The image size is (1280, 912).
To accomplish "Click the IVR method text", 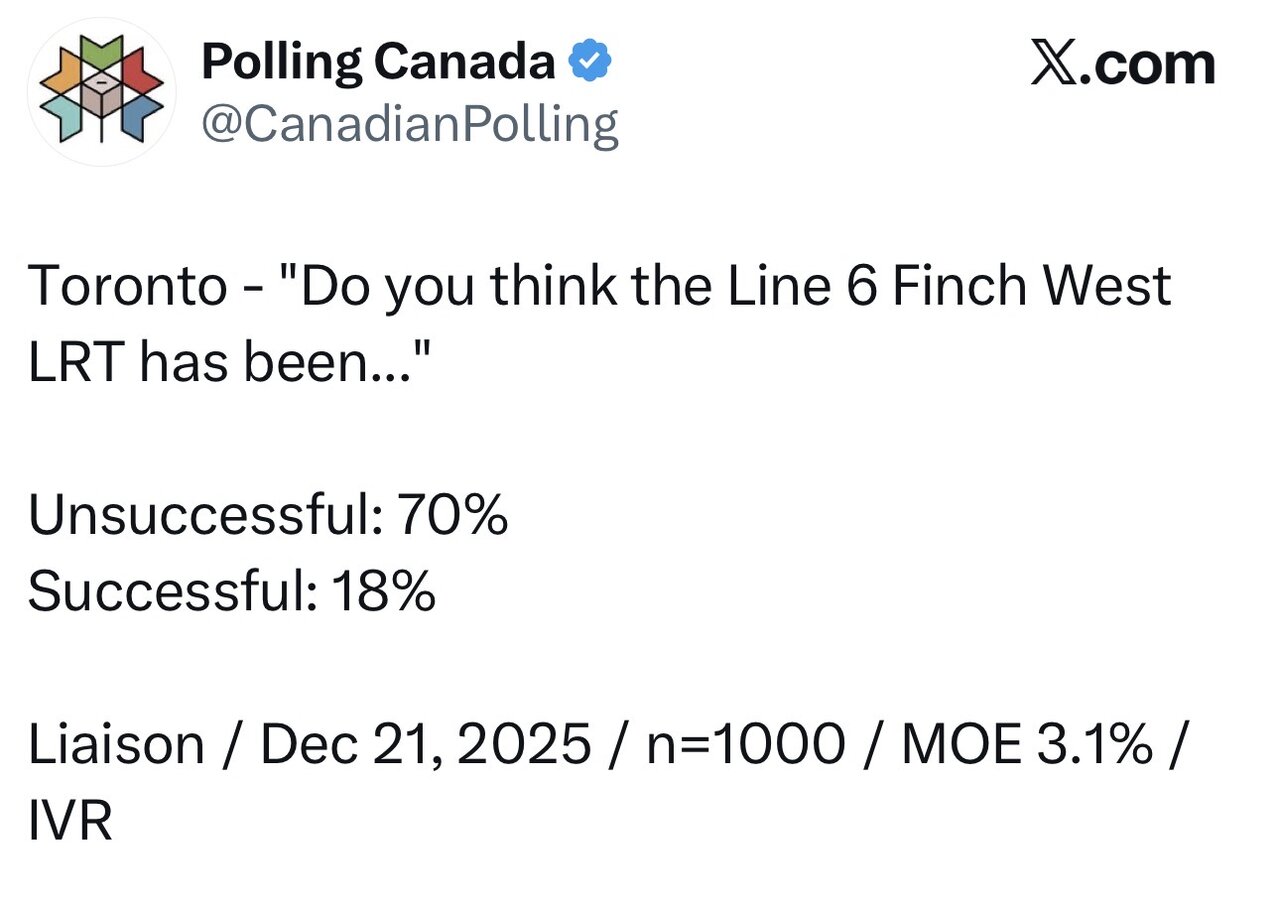I will point(69,822).
